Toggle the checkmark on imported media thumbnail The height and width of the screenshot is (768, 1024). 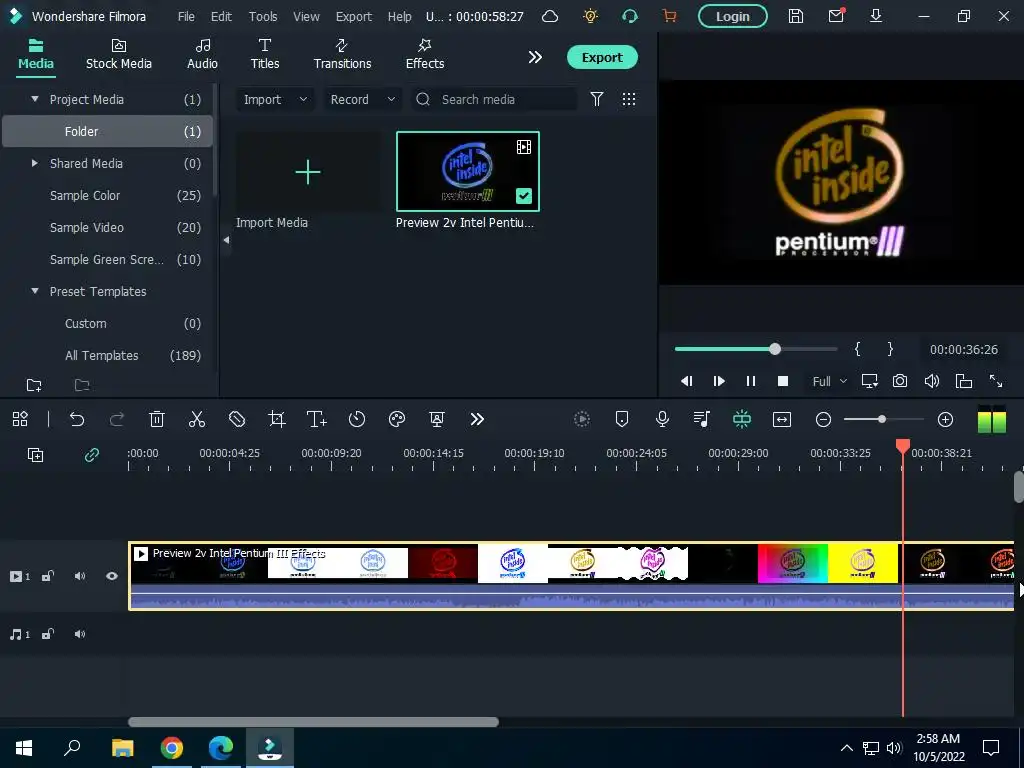tap(524, 196)
